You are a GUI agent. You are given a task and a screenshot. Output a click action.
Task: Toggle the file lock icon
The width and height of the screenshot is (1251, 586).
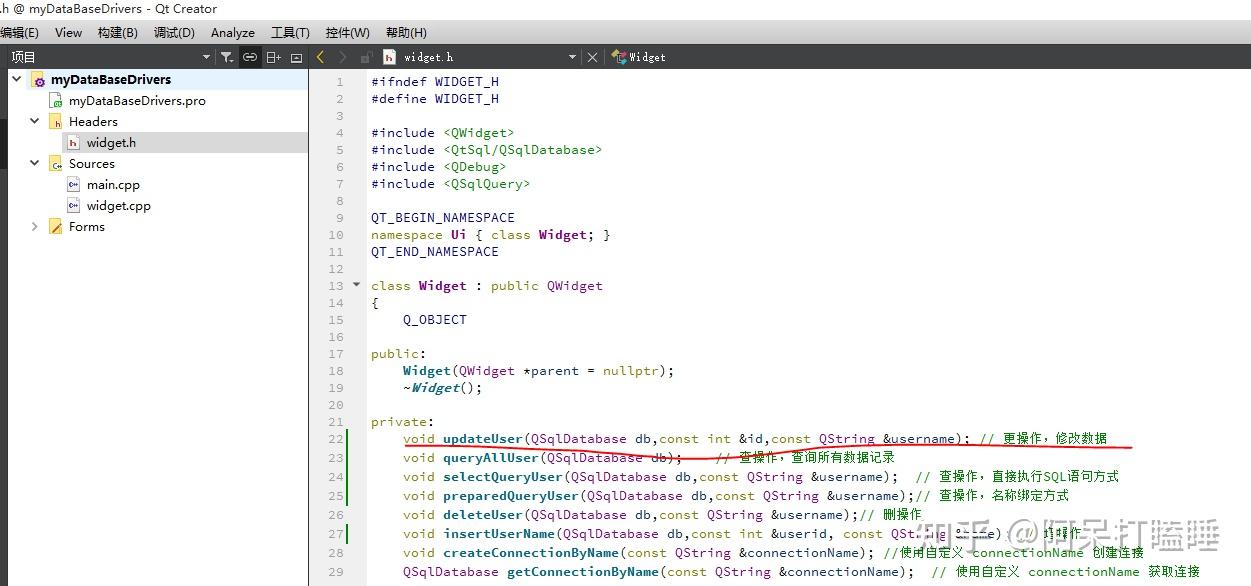pyautogui.click(x=366, y=57)
